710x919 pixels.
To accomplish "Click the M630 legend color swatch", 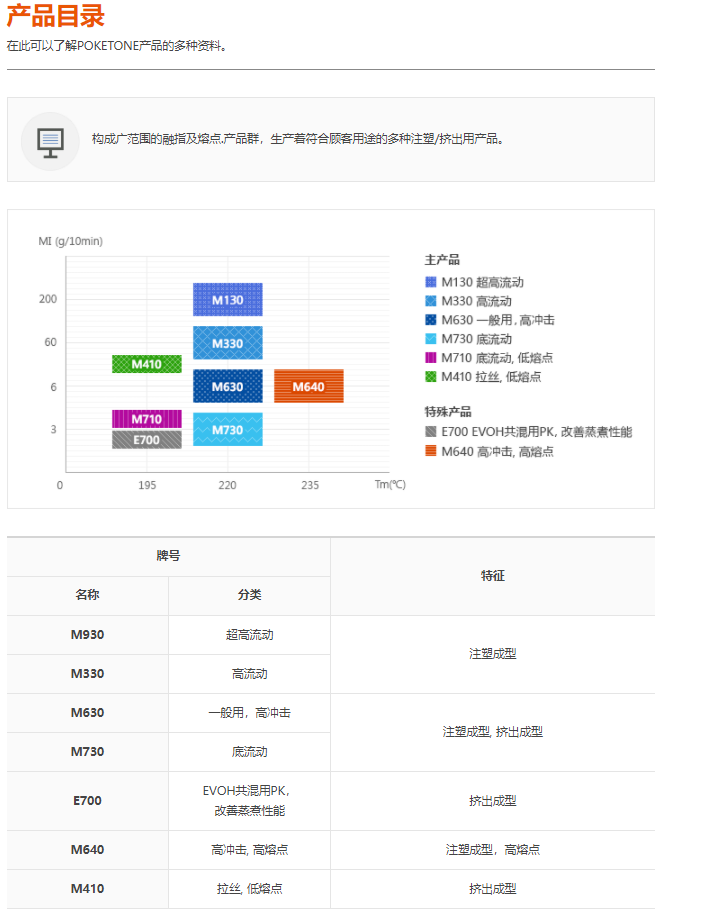I will click(430, 319).
